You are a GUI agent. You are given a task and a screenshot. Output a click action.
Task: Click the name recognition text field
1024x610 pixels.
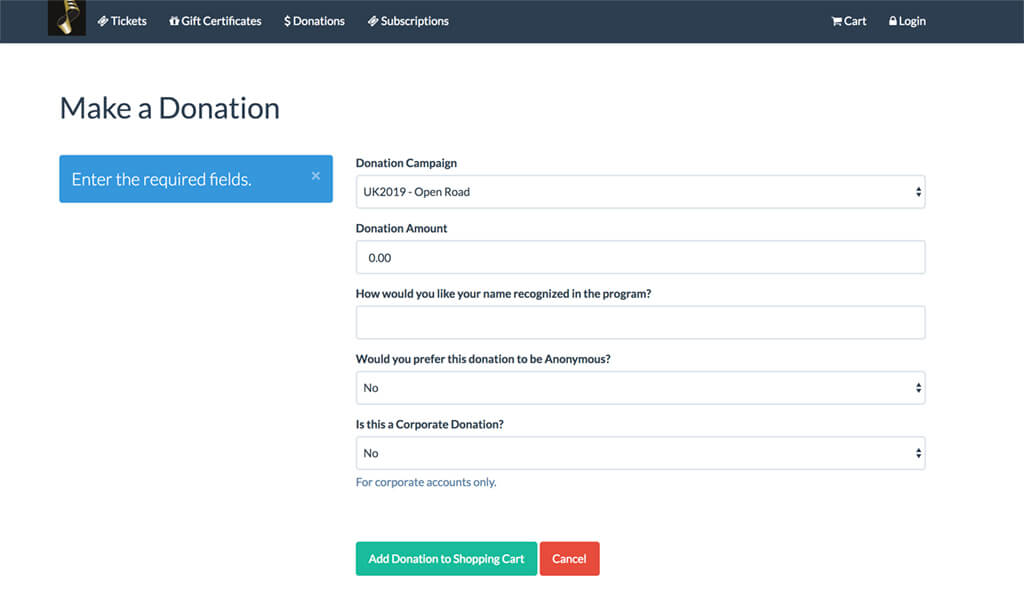coord(640,323)
